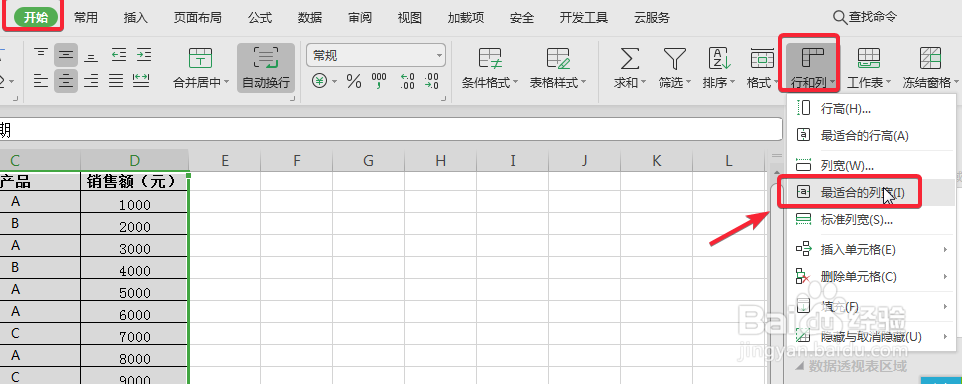
Task: Toggle right horizontal alignment
Action: [91, 80]
